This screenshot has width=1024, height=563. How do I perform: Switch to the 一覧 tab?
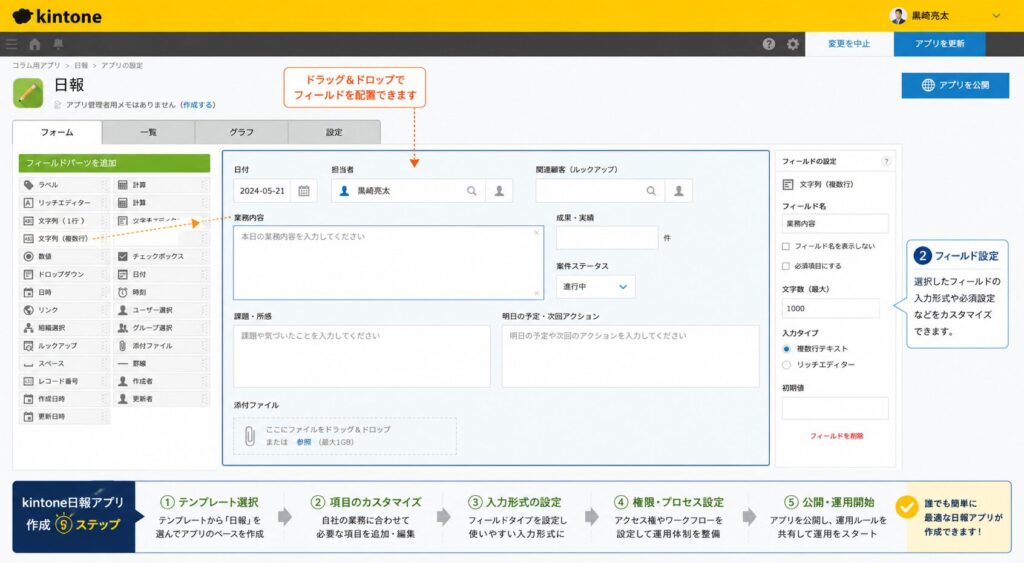(148, 132)
